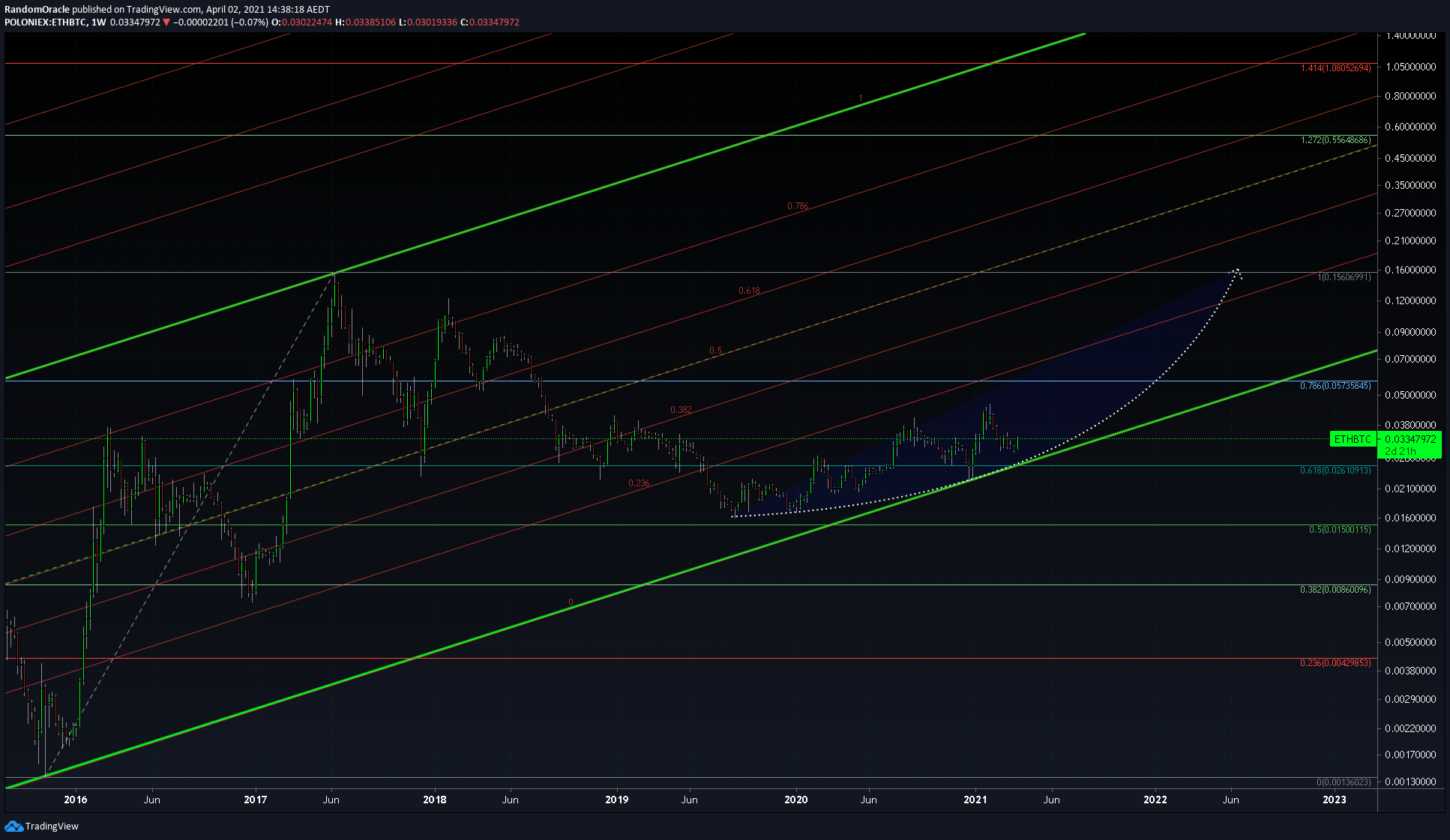
Task: Click the 1.05000000 price axis tick
Action: coord(1411,67)
